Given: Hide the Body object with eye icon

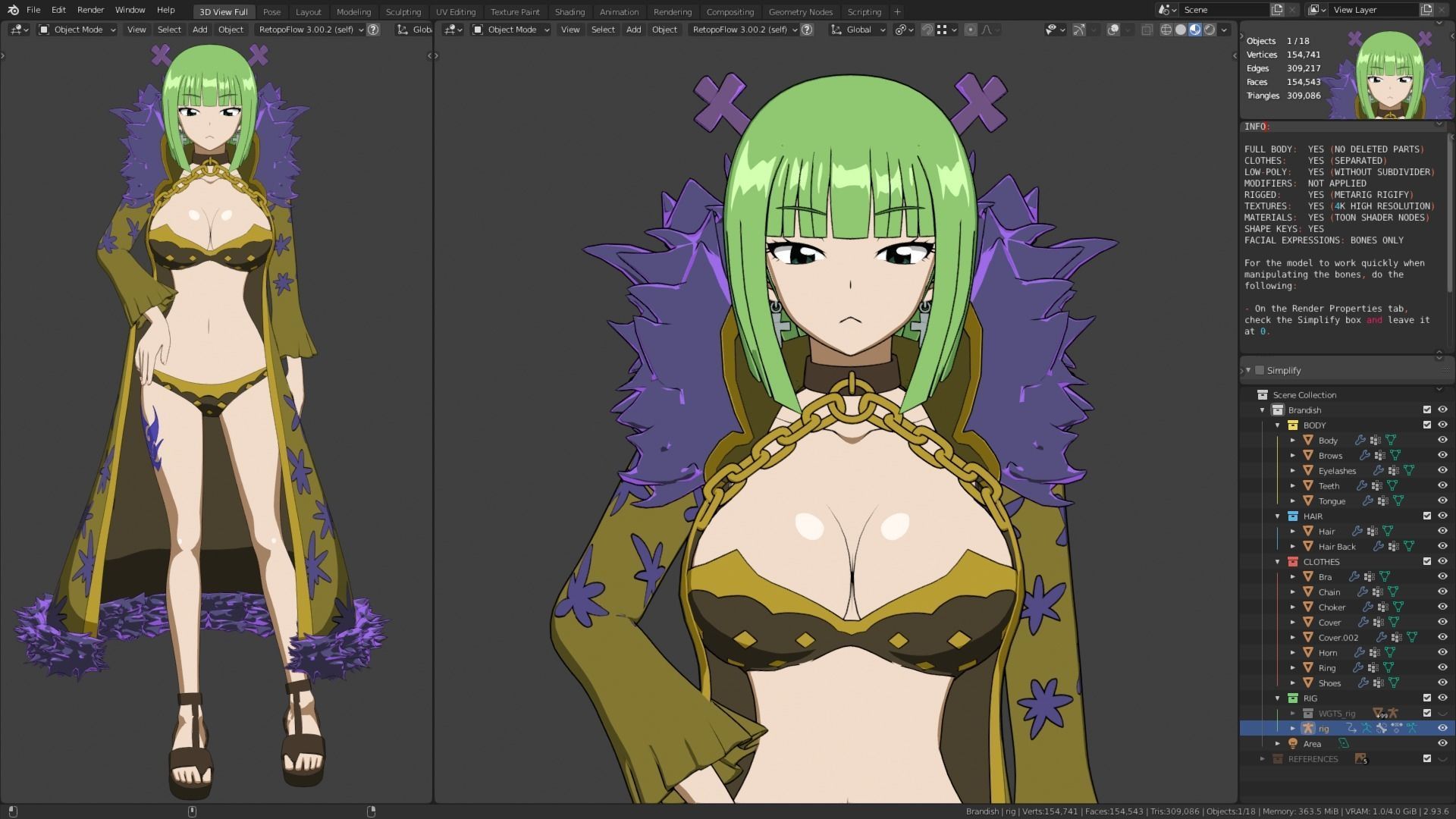Looking at the screenshot, I should pos(1442,440).
